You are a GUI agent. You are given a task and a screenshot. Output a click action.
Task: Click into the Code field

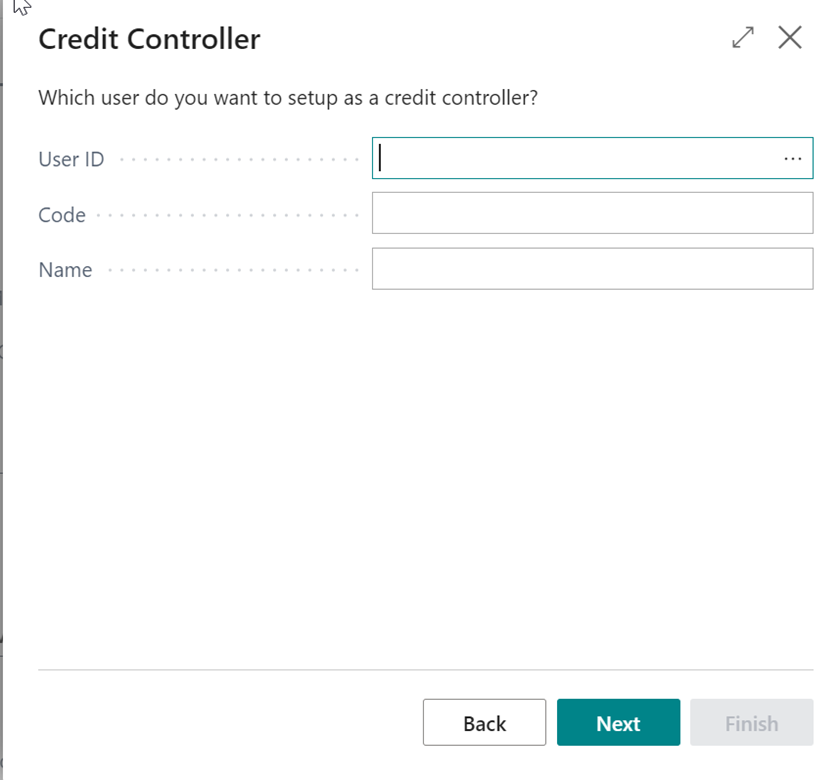(592, 213)
